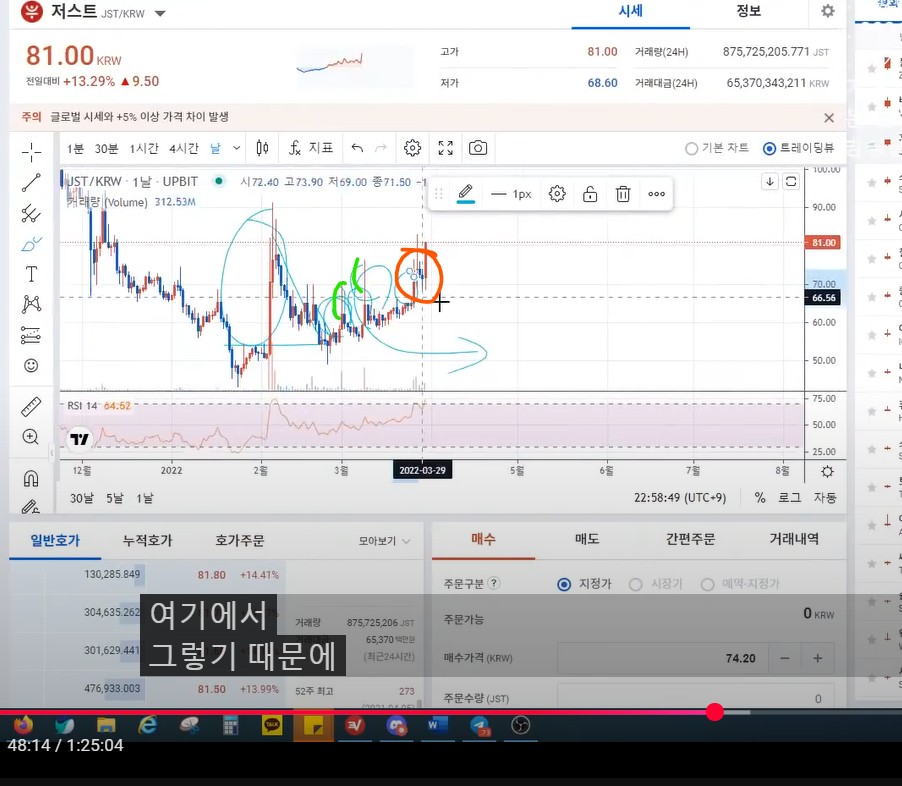Switch to the 정보 tab
The height and width of the screenshot is (786, 902).
[748, 12]
